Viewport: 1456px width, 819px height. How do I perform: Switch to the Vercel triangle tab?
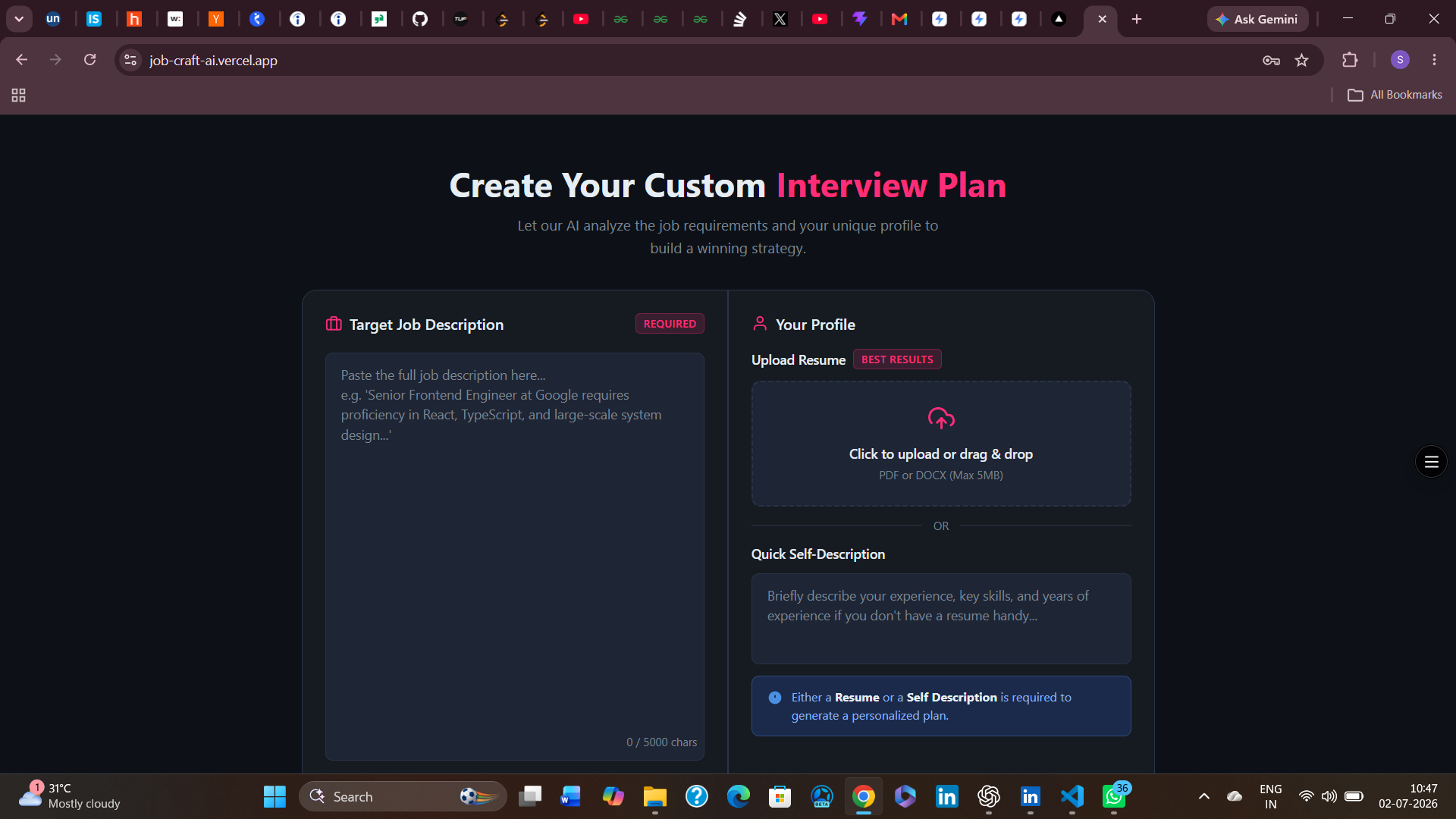(x=1059, y=19)
